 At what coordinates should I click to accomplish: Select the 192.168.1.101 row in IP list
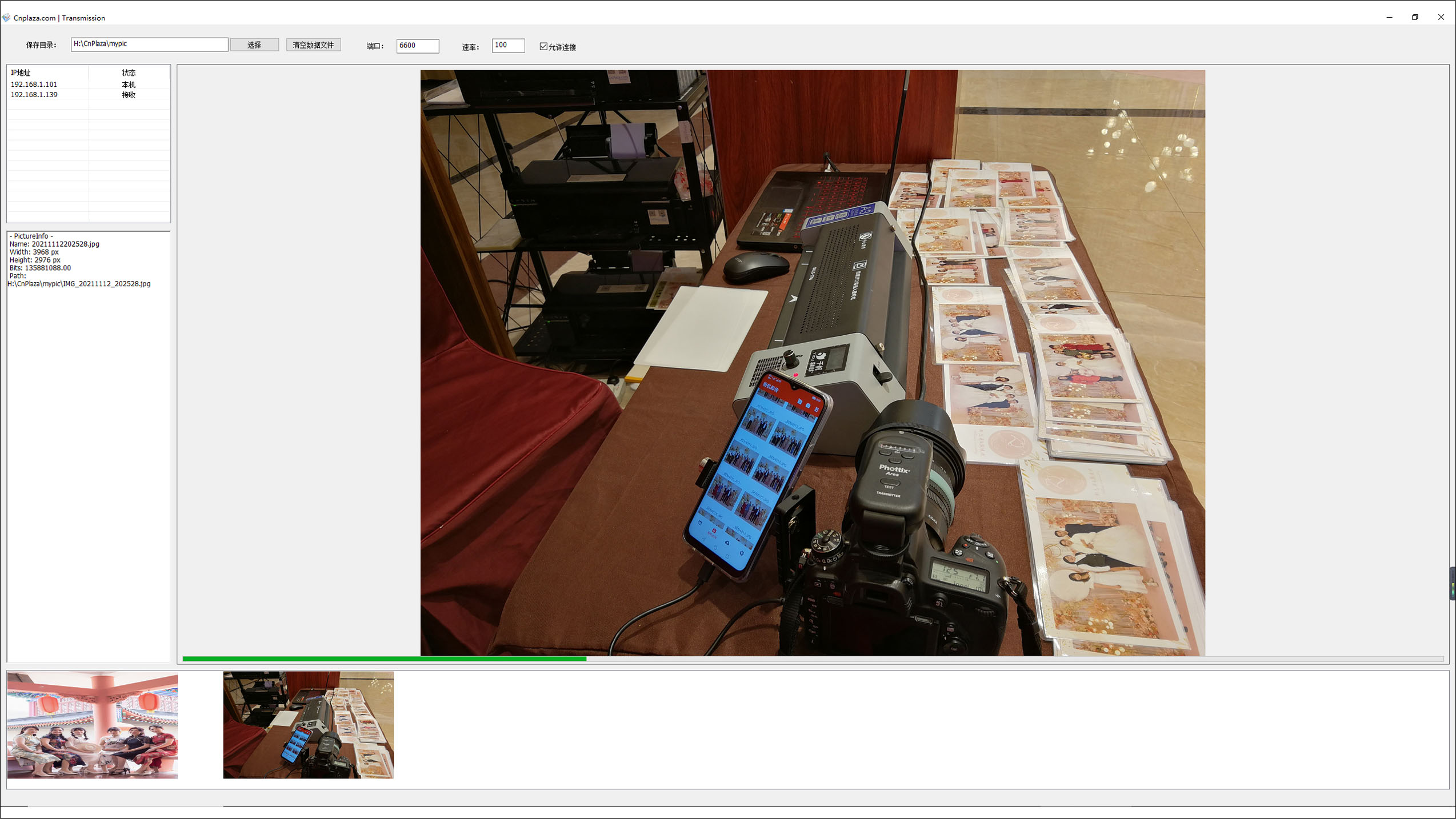coord(34,85)
